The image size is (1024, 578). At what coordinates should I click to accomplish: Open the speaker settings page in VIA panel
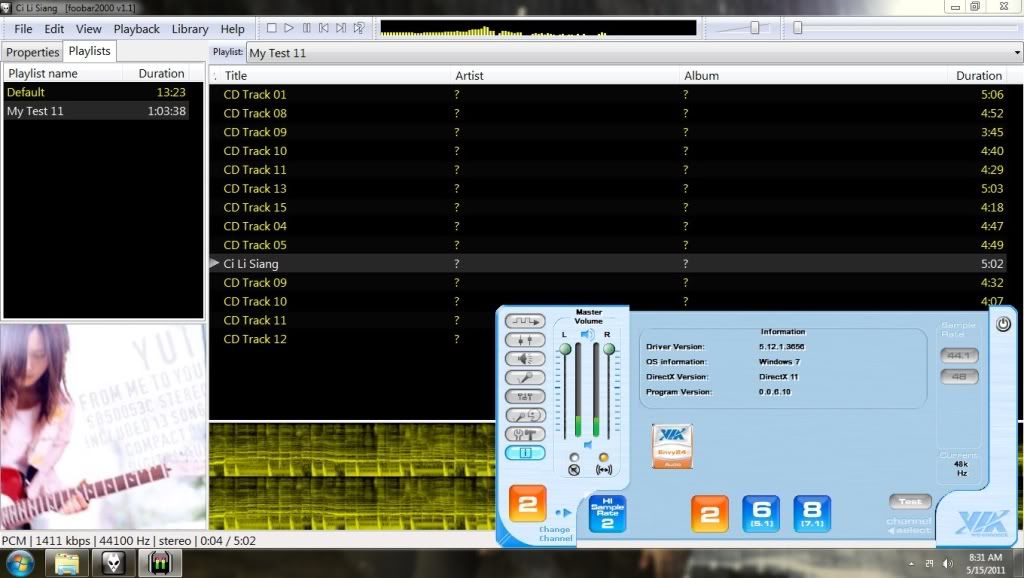click(x=524, y=359)
